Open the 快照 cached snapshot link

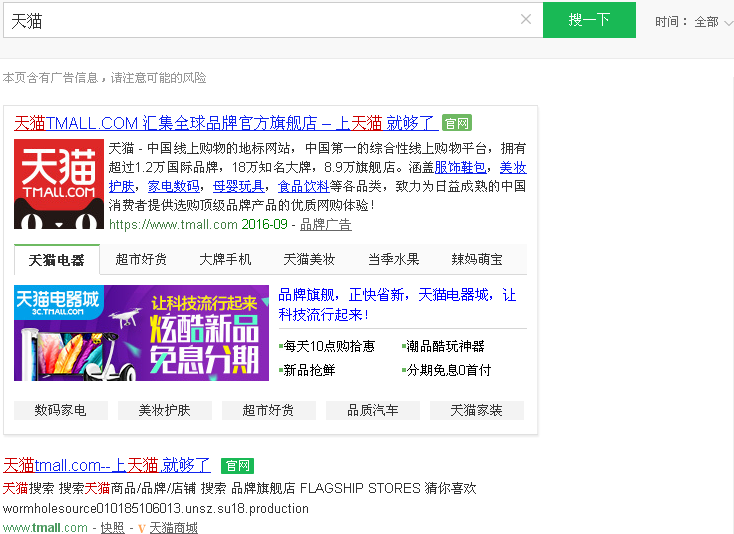(x=112, y=527)
